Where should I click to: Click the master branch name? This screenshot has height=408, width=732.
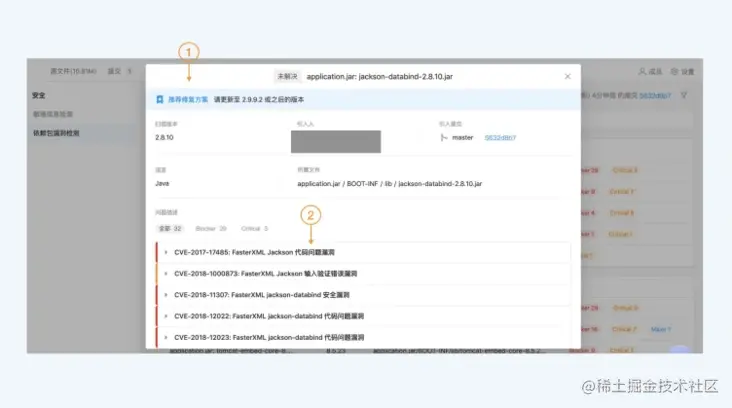pos(463,138)
